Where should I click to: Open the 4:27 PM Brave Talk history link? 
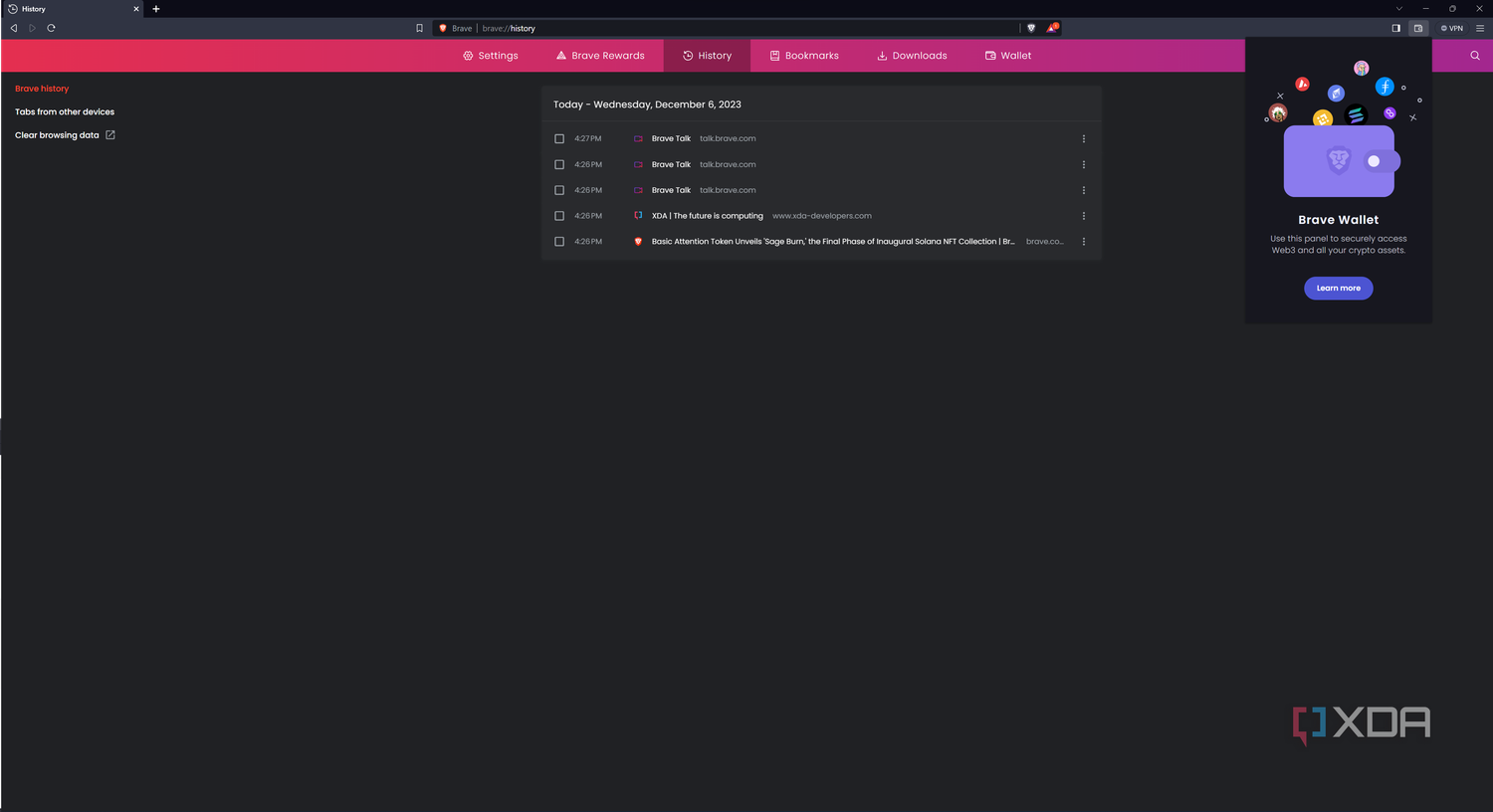[671, 138]
